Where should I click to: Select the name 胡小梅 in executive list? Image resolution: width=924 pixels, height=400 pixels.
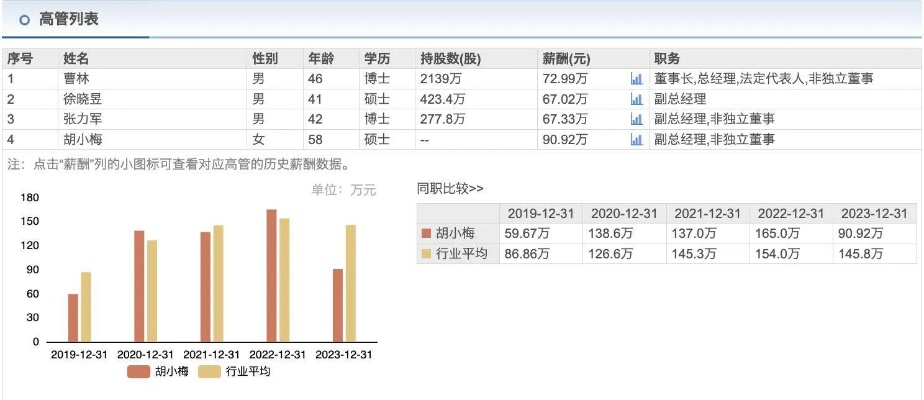pyautogui.click(x=83, y=140)
